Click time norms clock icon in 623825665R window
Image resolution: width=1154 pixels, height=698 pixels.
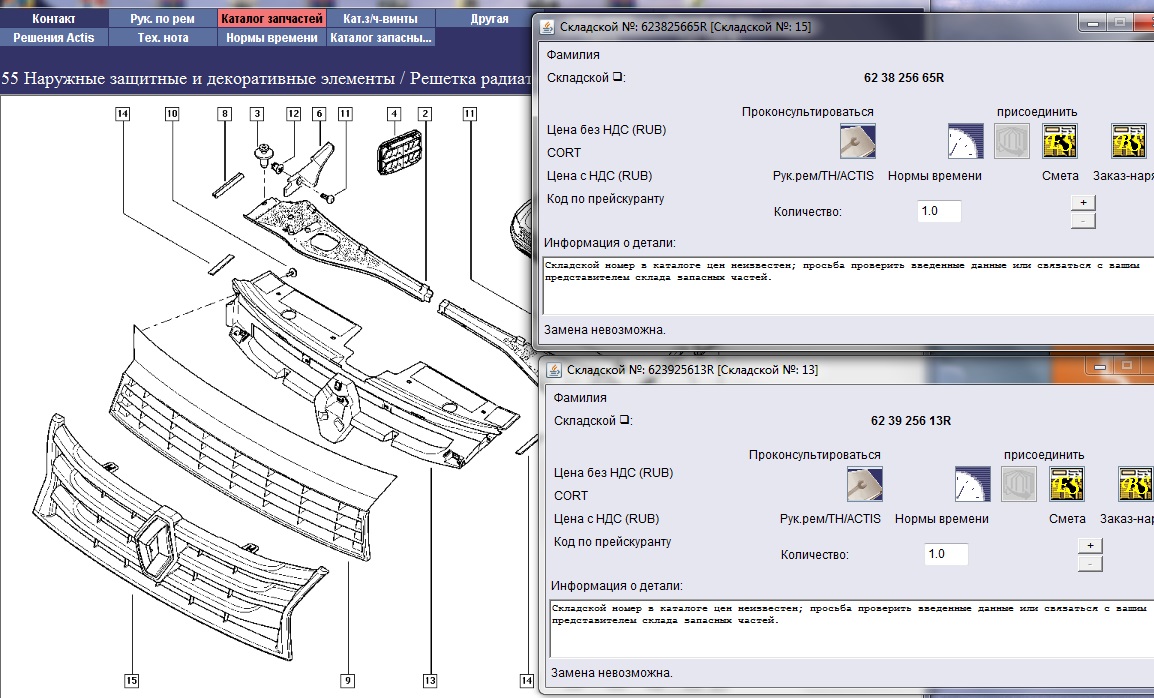coord(965,142)
